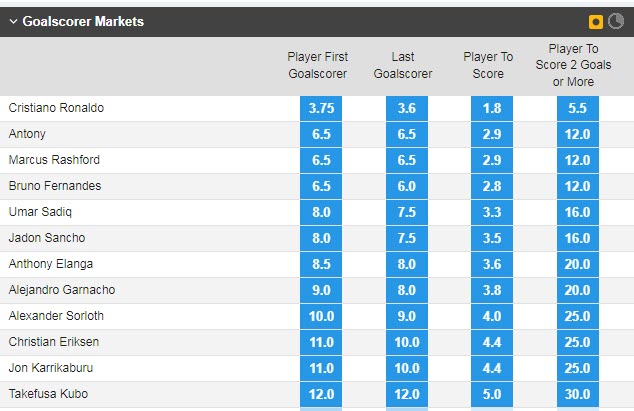Choose Bruno Fernandes first goalscorer at 6.5

click(x=321, y=186)
